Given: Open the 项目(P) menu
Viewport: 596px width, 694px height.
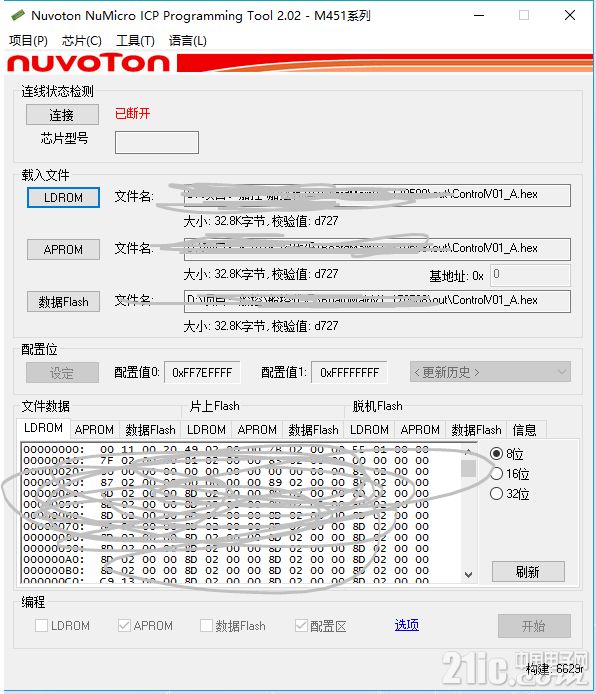Looking at the screenshot, I should (28, 41).
